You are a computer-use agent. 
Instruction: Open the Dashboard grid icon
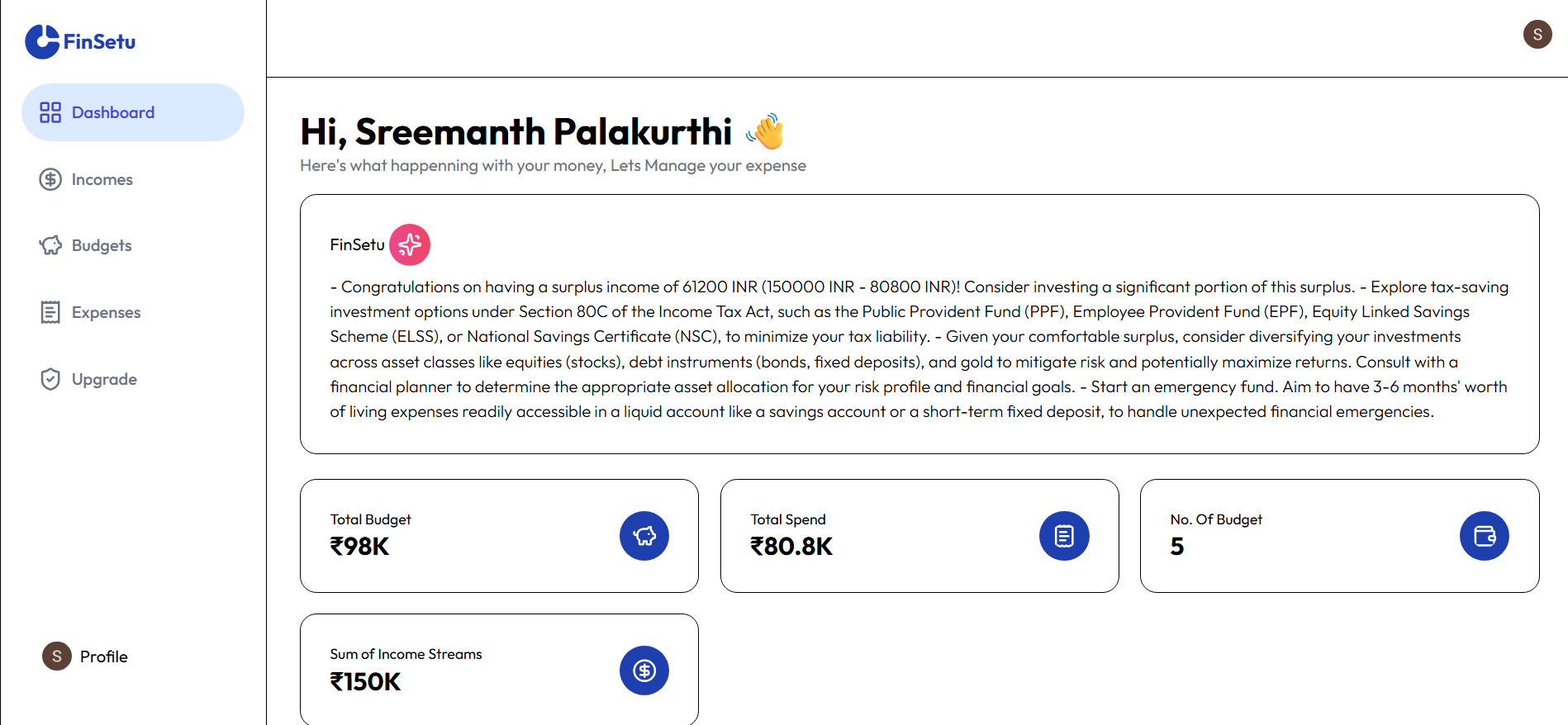(50, 112)
